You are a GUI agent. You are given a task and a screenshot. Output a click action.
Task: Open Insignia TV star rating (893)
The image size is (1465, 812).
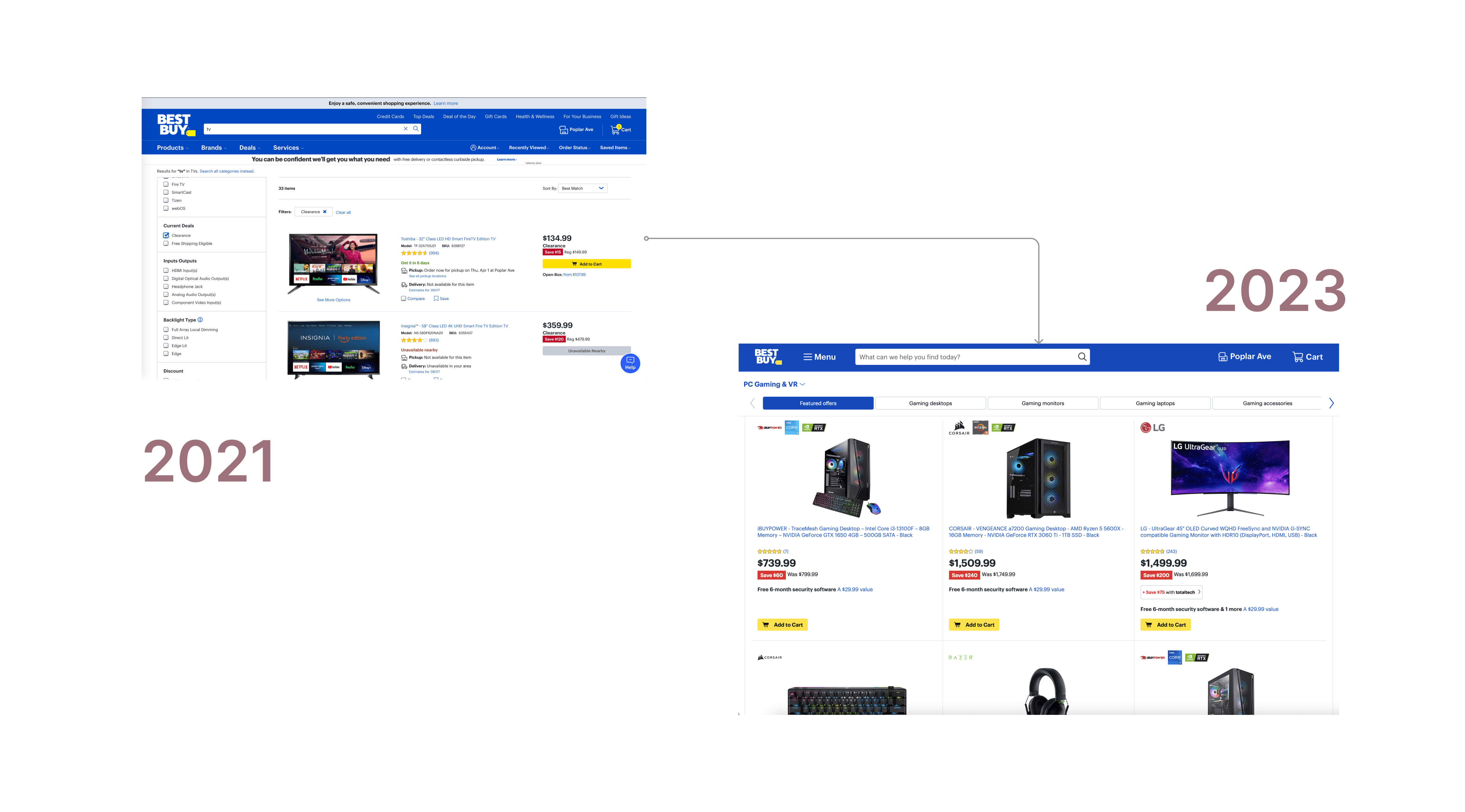point(420,340)
